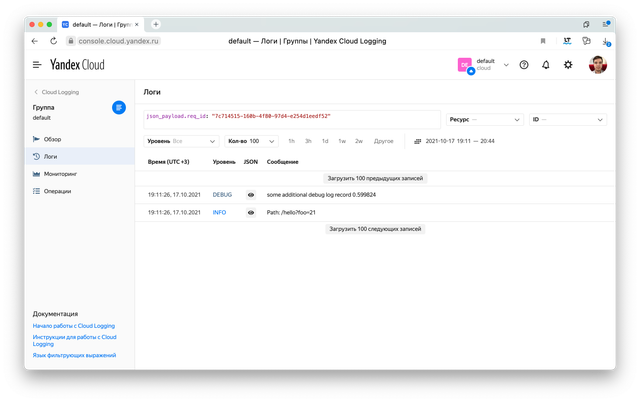Open the Язык фильтрующих выражений link
This screenshot has height=402, width=640.
tap(74, 355)
